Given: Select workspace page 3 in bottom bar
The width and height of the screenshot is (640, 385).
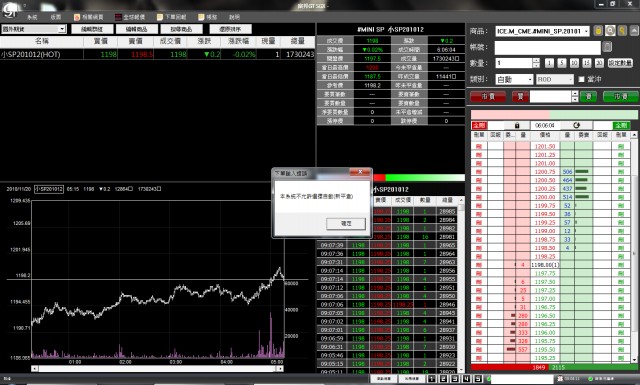Looking at the screenshot, I should (455, 379).
